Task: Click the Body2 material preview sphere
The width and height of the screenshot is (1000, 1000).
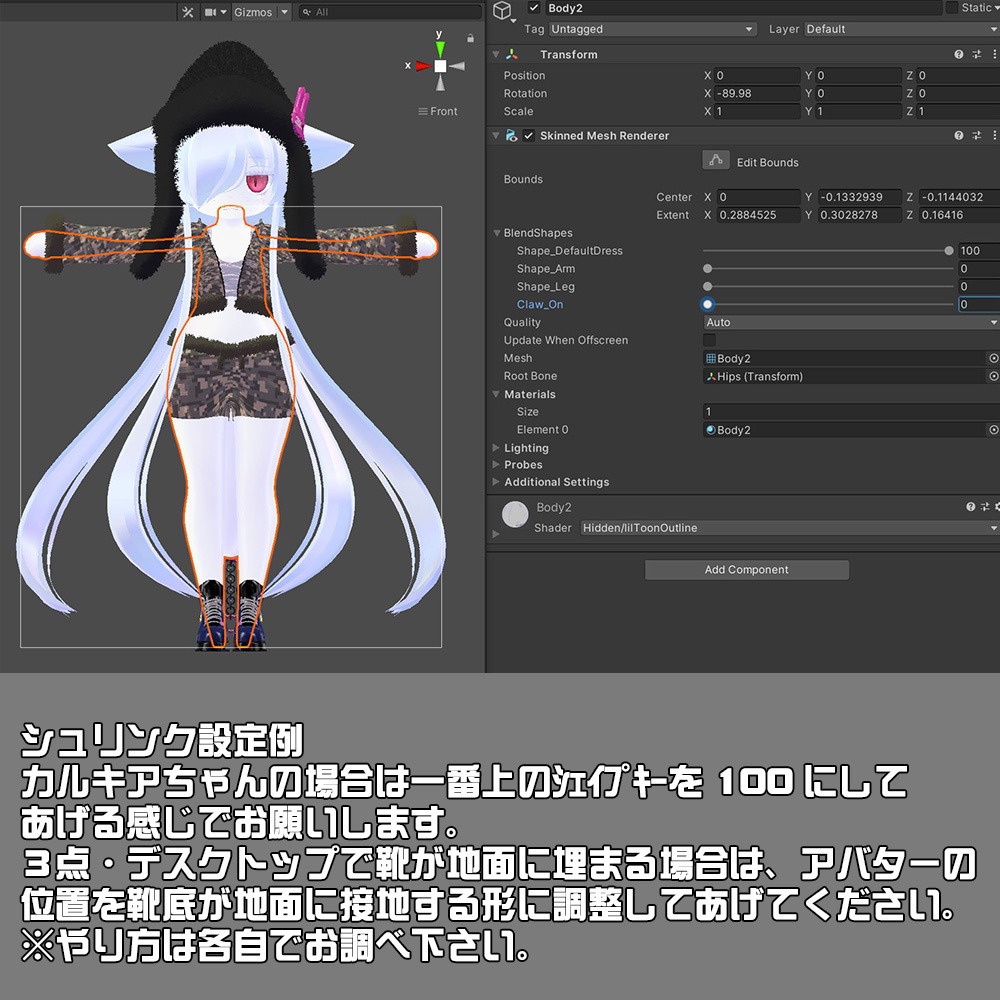Action: click(515, 514)
